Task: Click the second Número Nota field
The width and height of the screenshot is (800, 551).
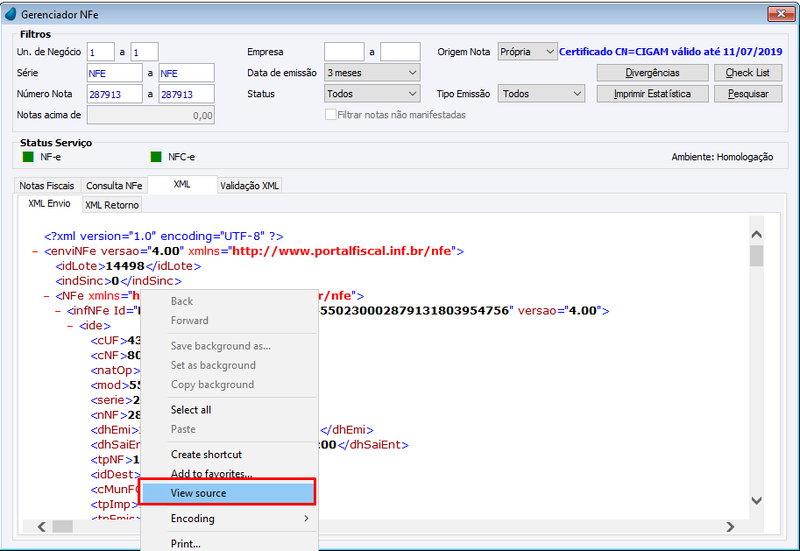Action: [x=187, y=94]
